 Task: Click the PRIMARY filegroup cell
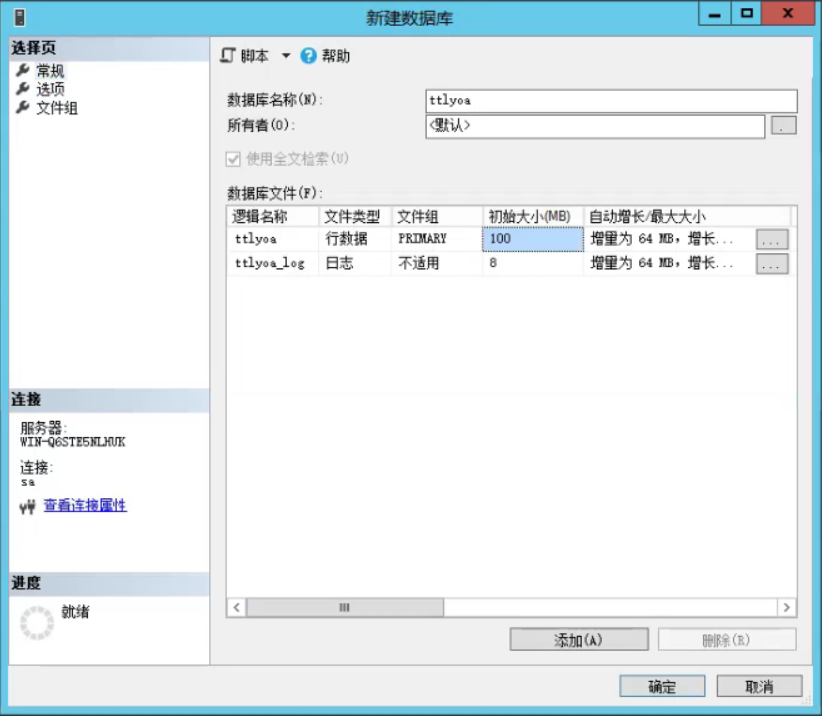[437, 239]
